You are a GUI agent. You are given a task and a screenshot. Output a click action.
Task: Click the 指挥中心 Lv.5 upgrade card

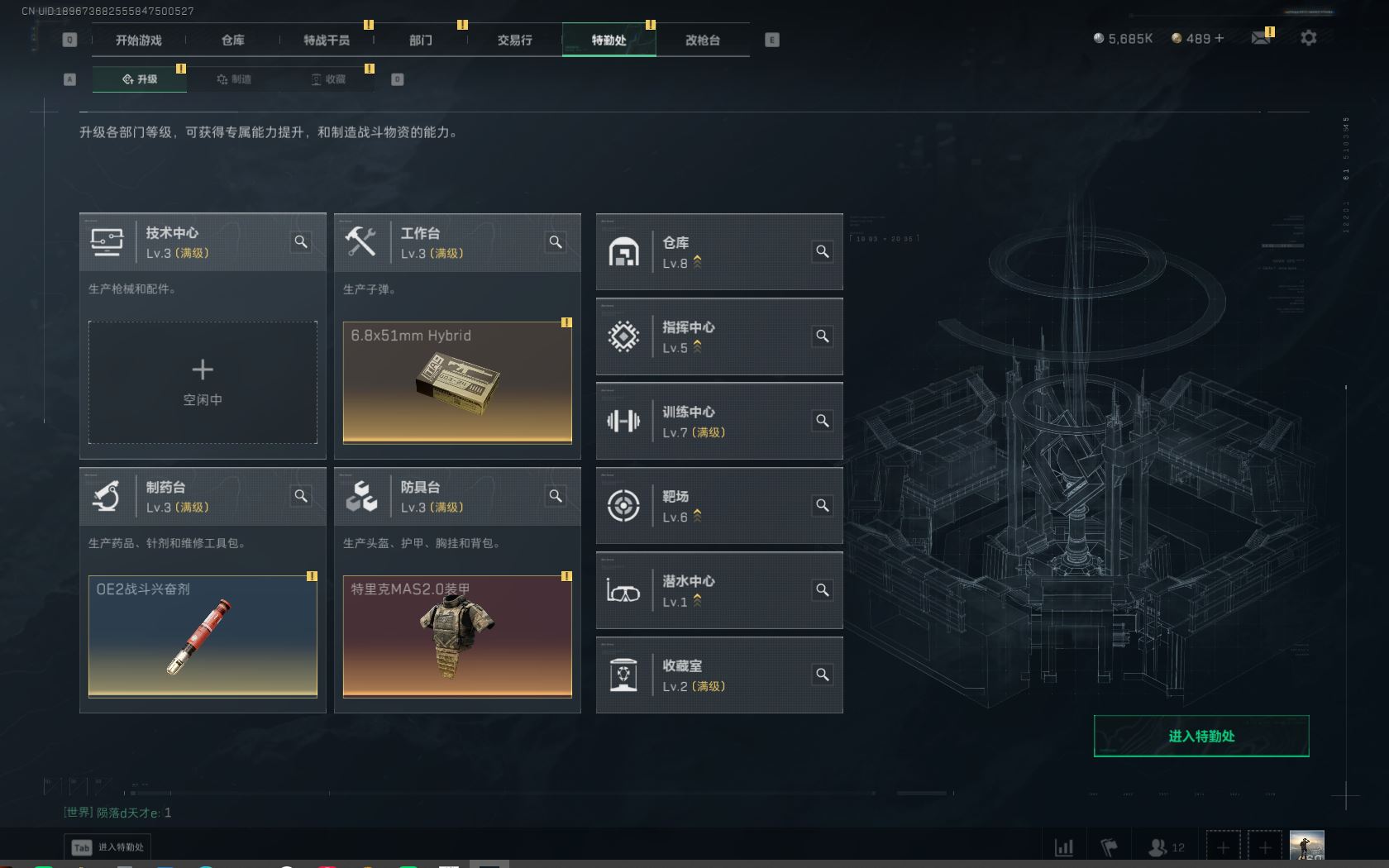719,336
